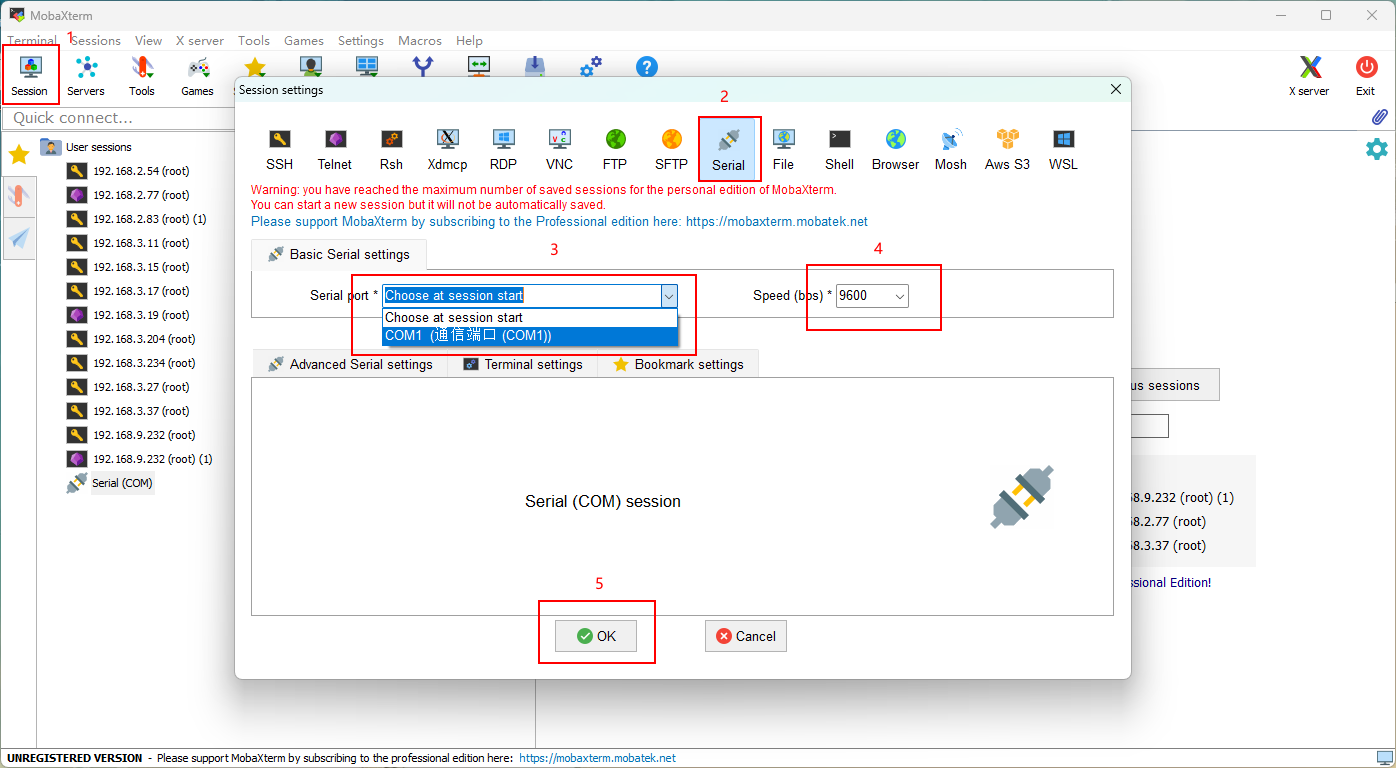Viewport: 1396px width, 768px height.
Task: Open the Terminal menu
Action: (x=32, y=41)
